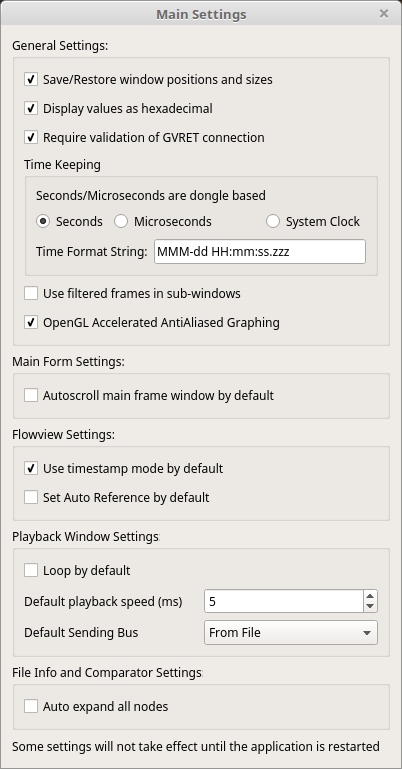
Task: Close the Main Settings dialog
Action: pyautogui.click(x=384, y=14)
